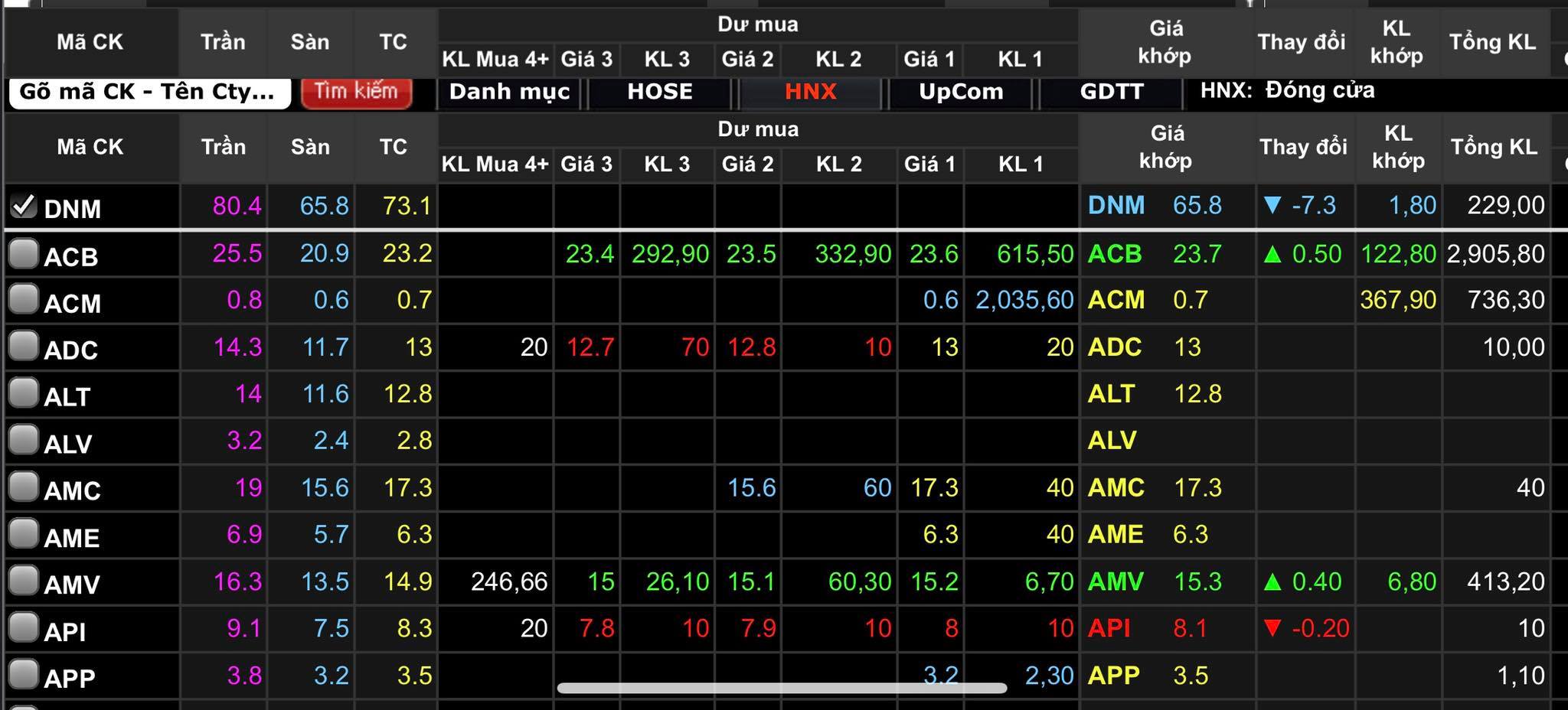
Task: Click AMV green up-arrow change indicator
Action: click(x=1272, y=582)
